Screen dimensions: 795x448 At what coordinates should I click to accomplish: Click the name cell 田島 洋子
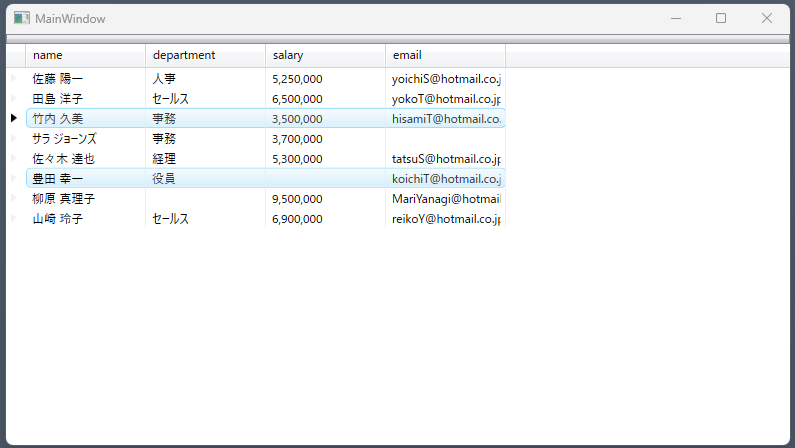coord(86,98)
